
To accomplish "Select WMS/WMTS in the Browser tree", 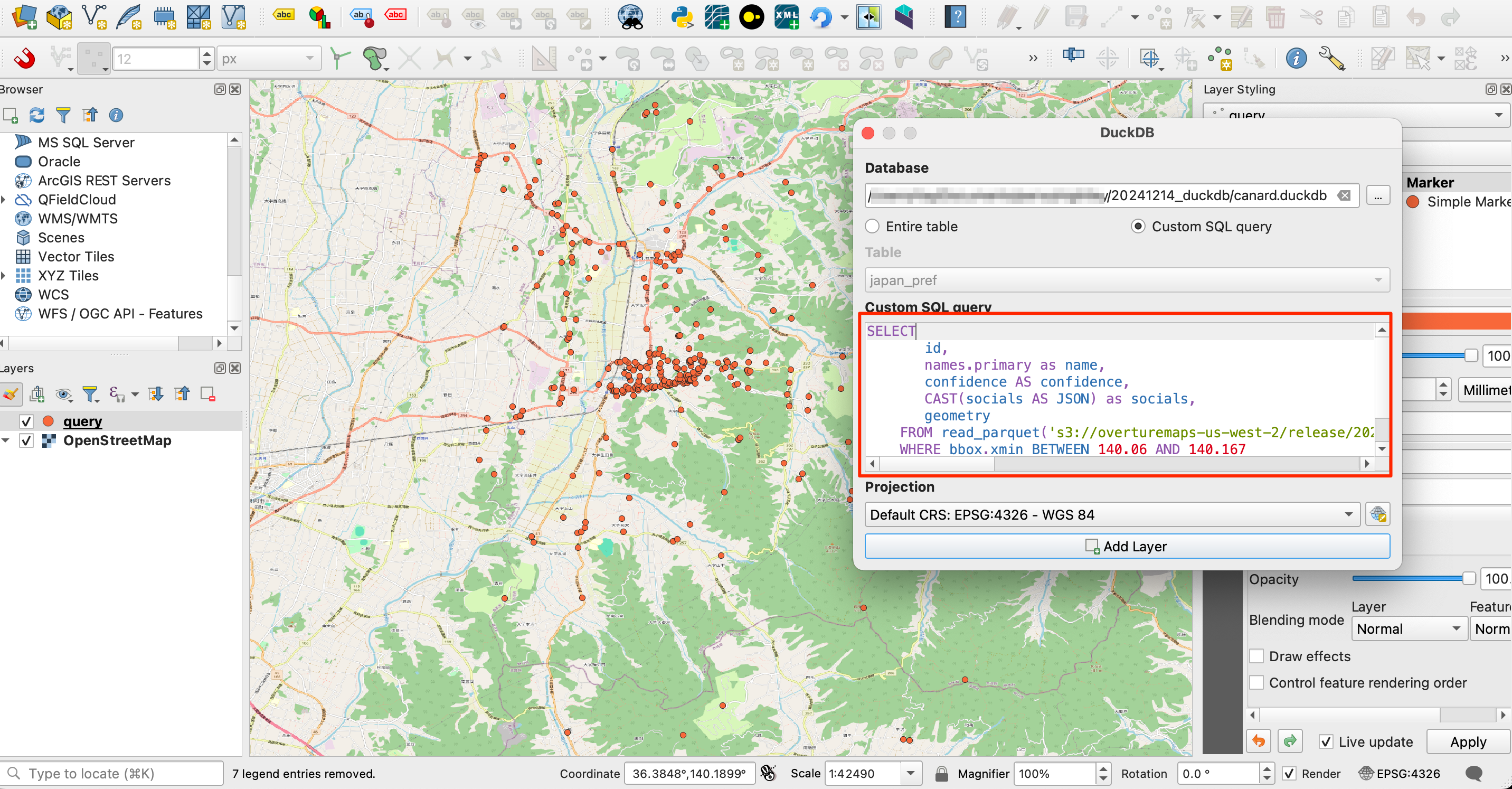I will pyautogui.click(x=78, y=219).
